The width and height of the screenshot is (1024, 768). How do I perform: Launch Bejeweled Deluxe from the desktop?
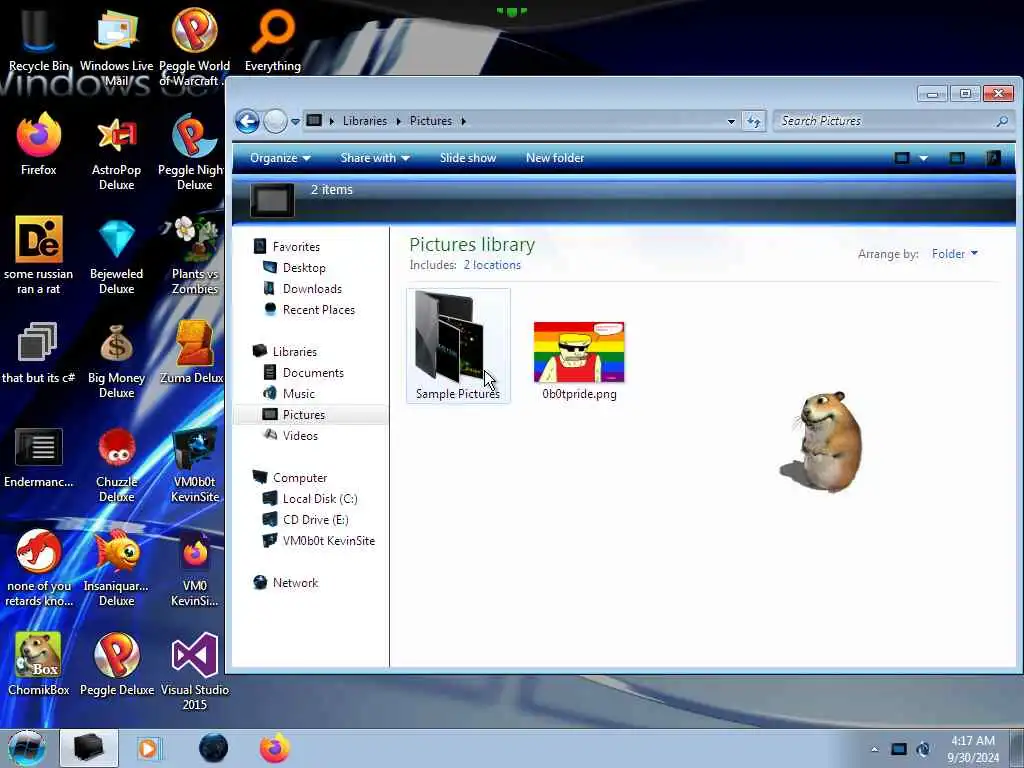116,255
